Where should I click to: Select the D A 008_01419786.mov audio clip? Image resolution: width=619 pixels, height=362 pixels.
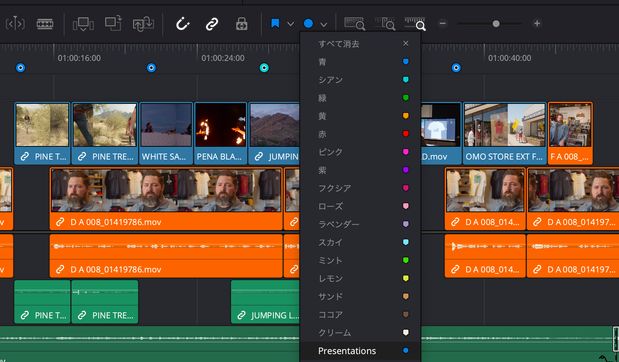[x=166, y=256]
